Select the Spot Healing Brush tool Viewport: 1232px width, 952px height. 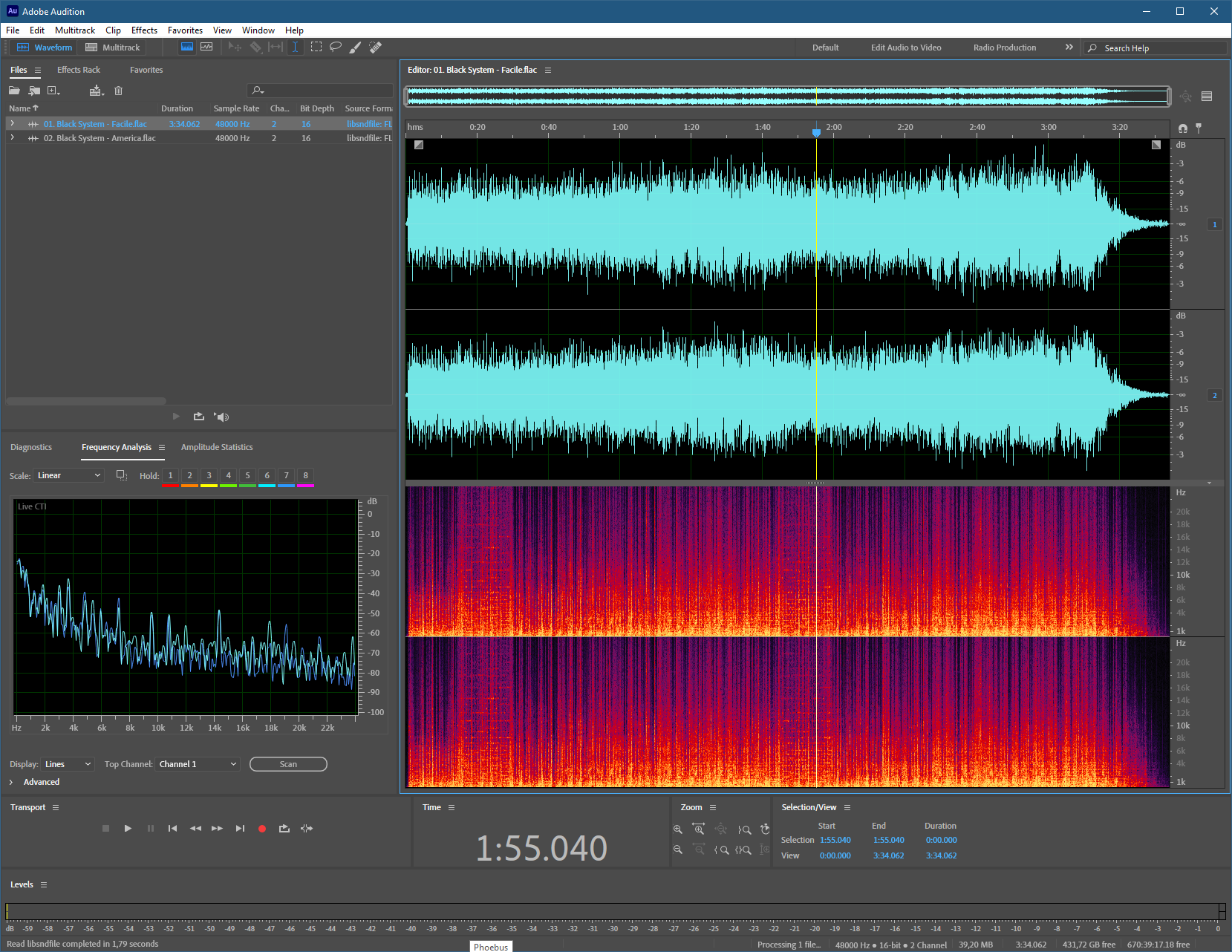coord(376,47)
